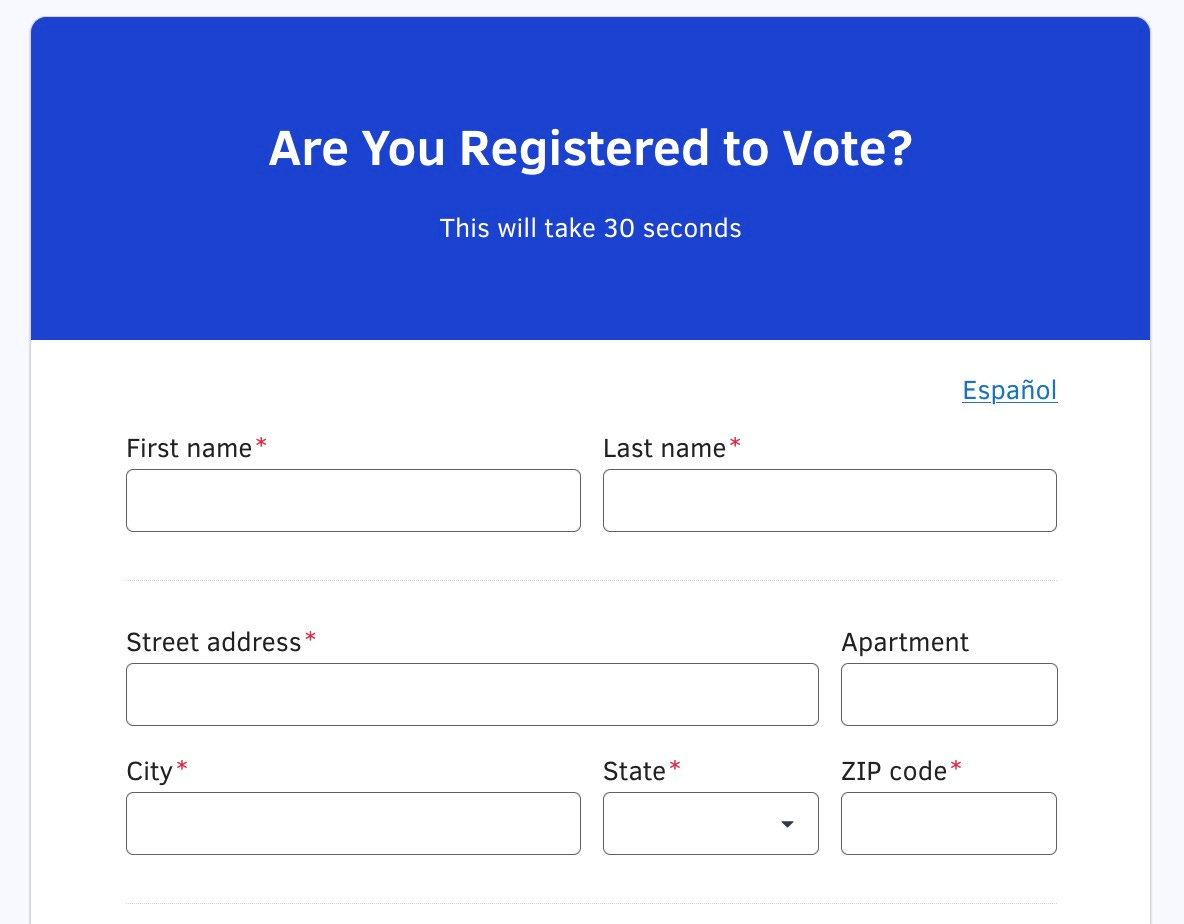Select the Apartment input box
Viewport: 1184px width, 924px height.
point(949,694)
